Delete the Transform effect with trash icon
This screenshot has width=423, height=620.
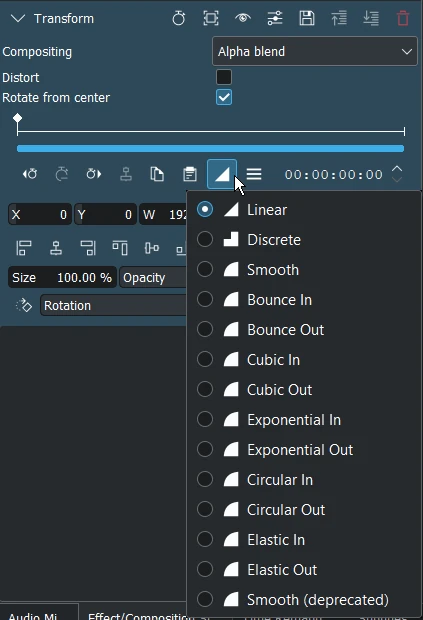[403, 18]
